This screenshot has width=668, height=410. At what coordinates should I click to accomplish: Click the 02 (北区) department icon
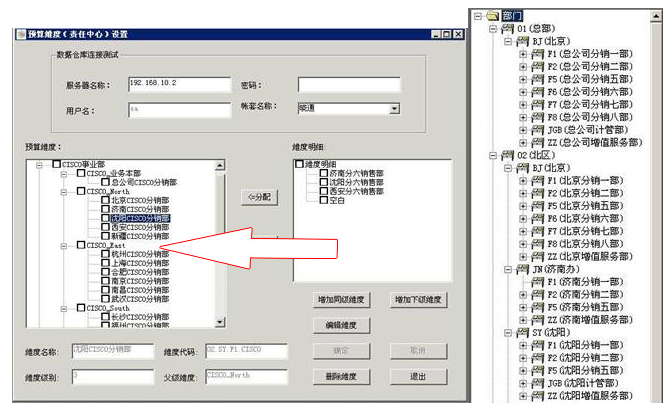point(507,155)
